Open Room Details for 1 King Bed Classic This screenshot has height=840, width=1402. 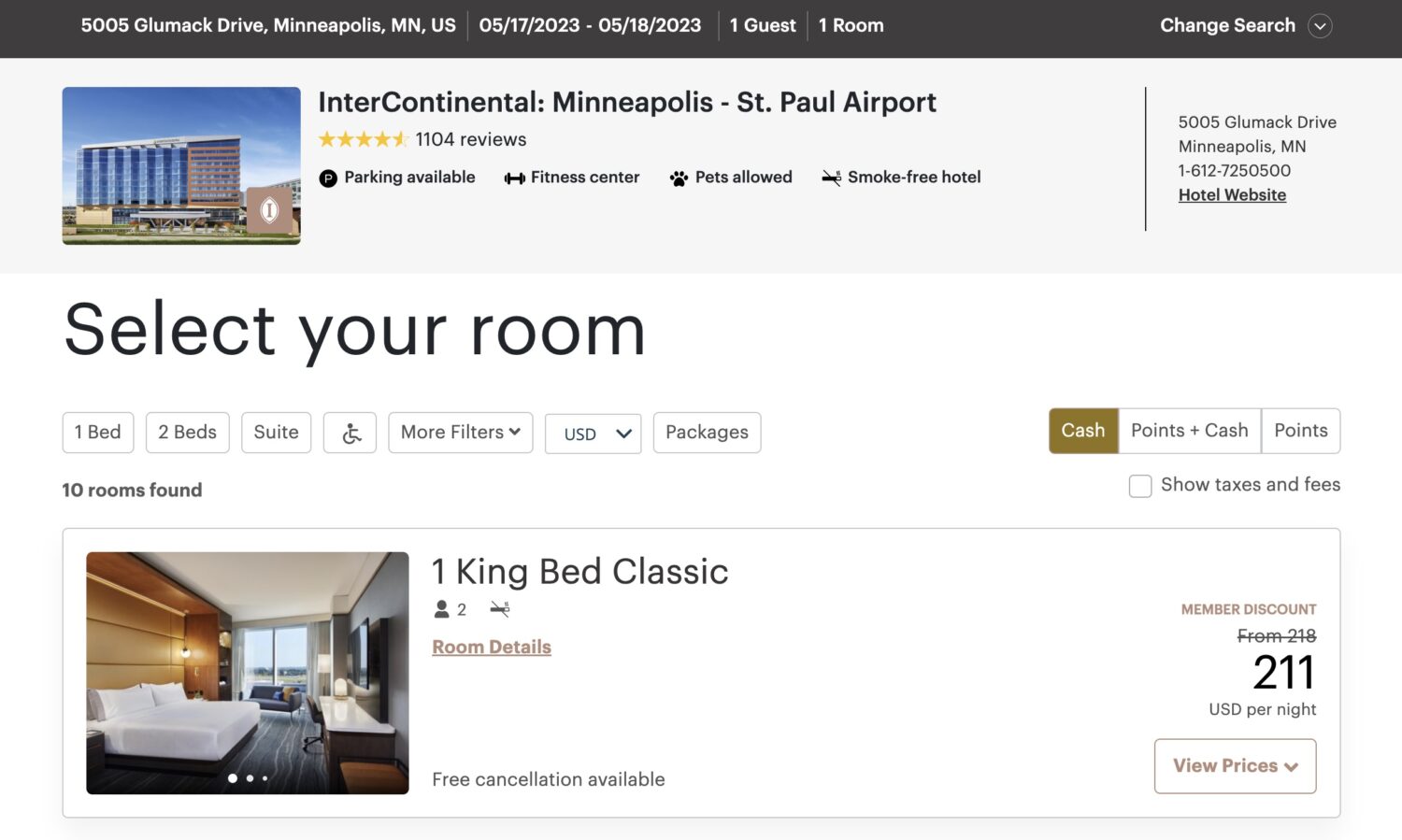pyautogui.click(x=492, y=646)
